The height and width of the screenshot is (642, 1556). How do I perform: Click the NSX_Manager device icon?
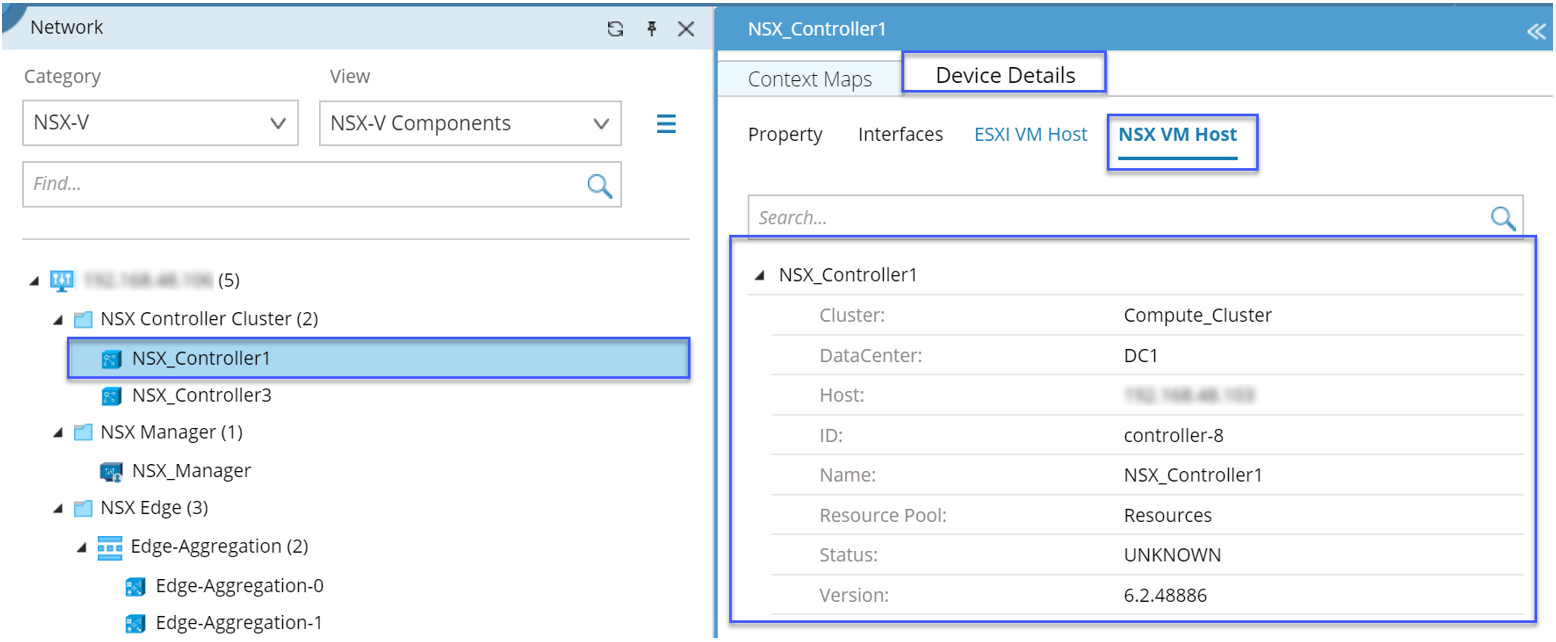pyautogui.click(x=111, y=471)
